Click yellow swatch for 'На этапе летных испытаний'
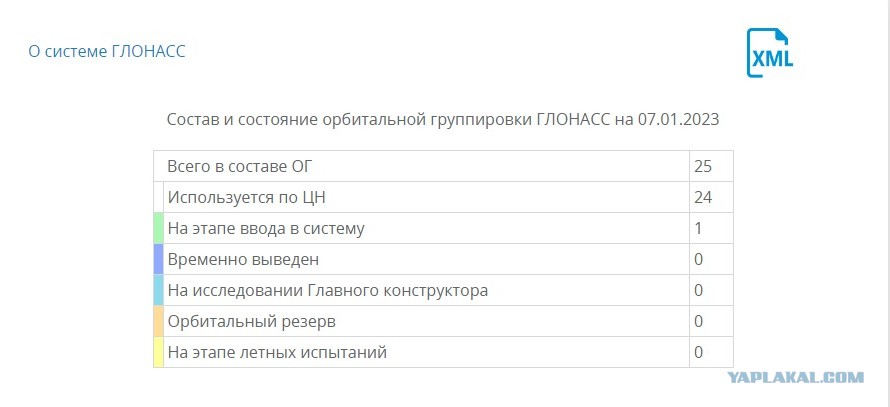Viewport: 890px width, 407px height. 158,352
